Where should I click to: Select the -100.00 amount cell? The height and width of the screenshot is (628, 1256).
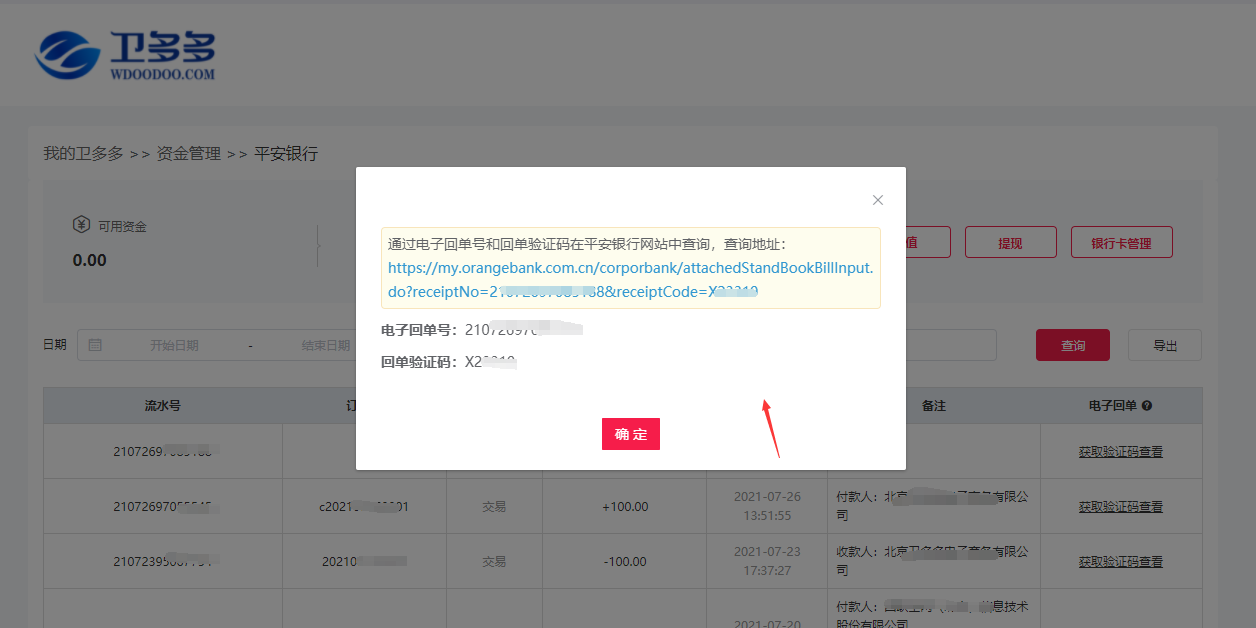(x=625, y=562)
